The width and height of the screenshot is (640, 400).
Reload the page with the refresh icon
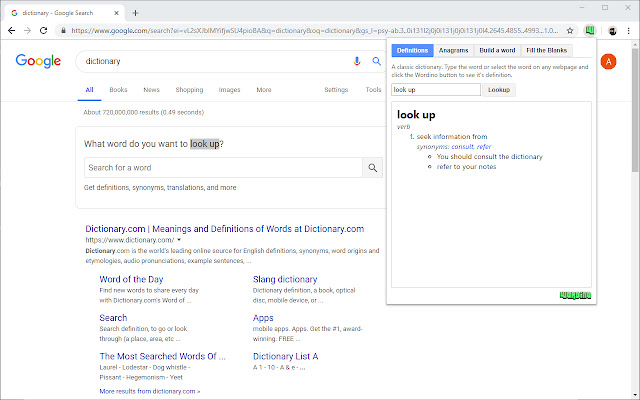[x=43, y=31]
